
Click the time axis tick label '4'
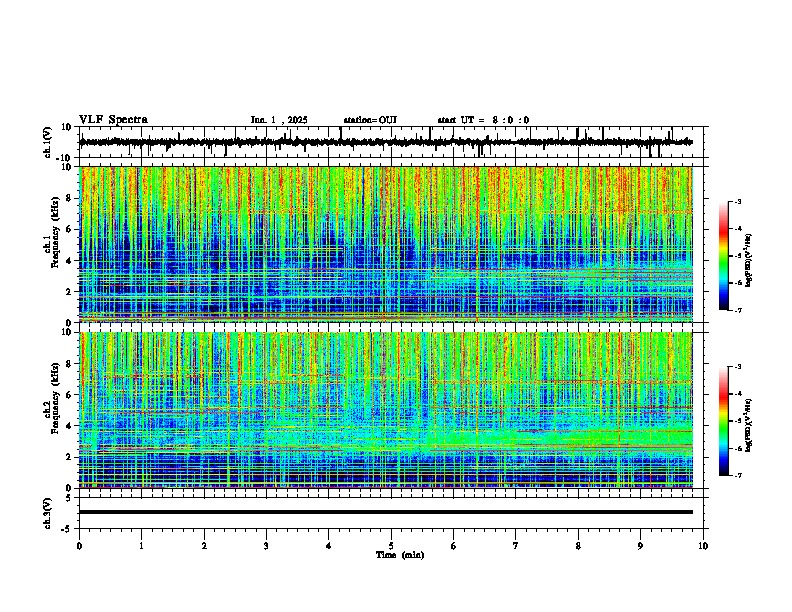329,546
